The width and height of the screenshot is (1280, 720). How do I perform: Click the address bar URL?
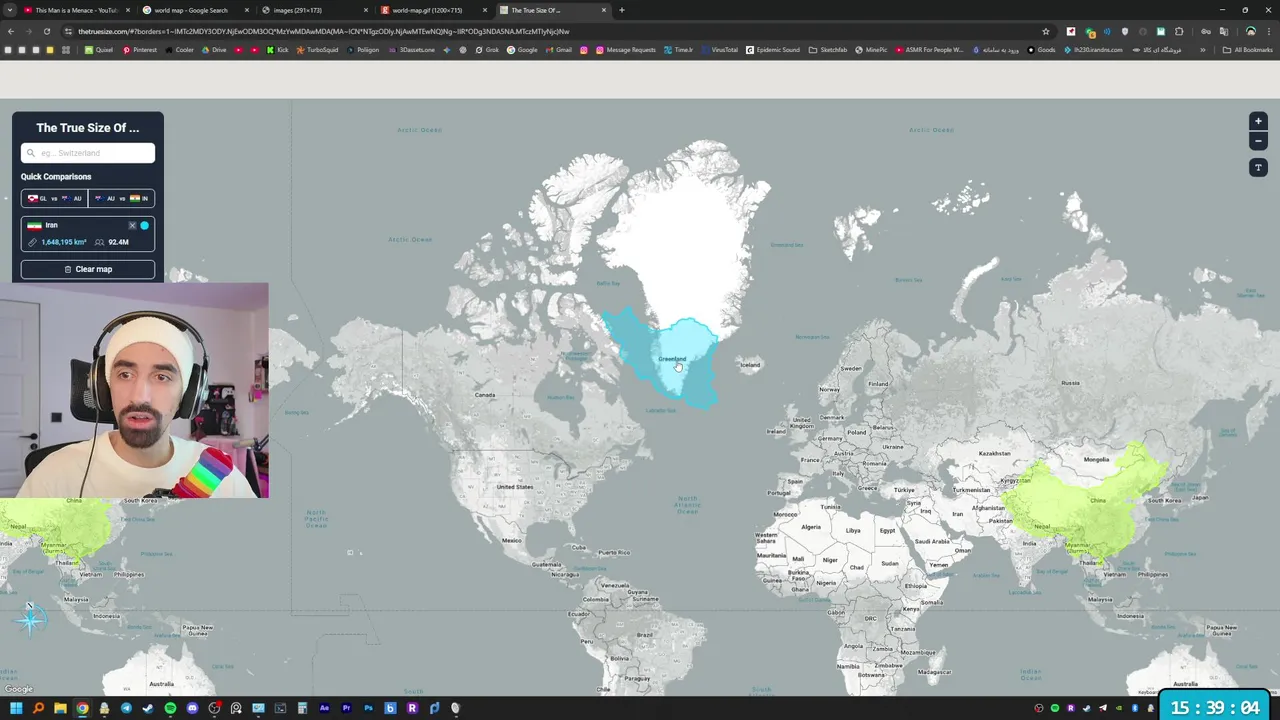[x=323, y=31]
